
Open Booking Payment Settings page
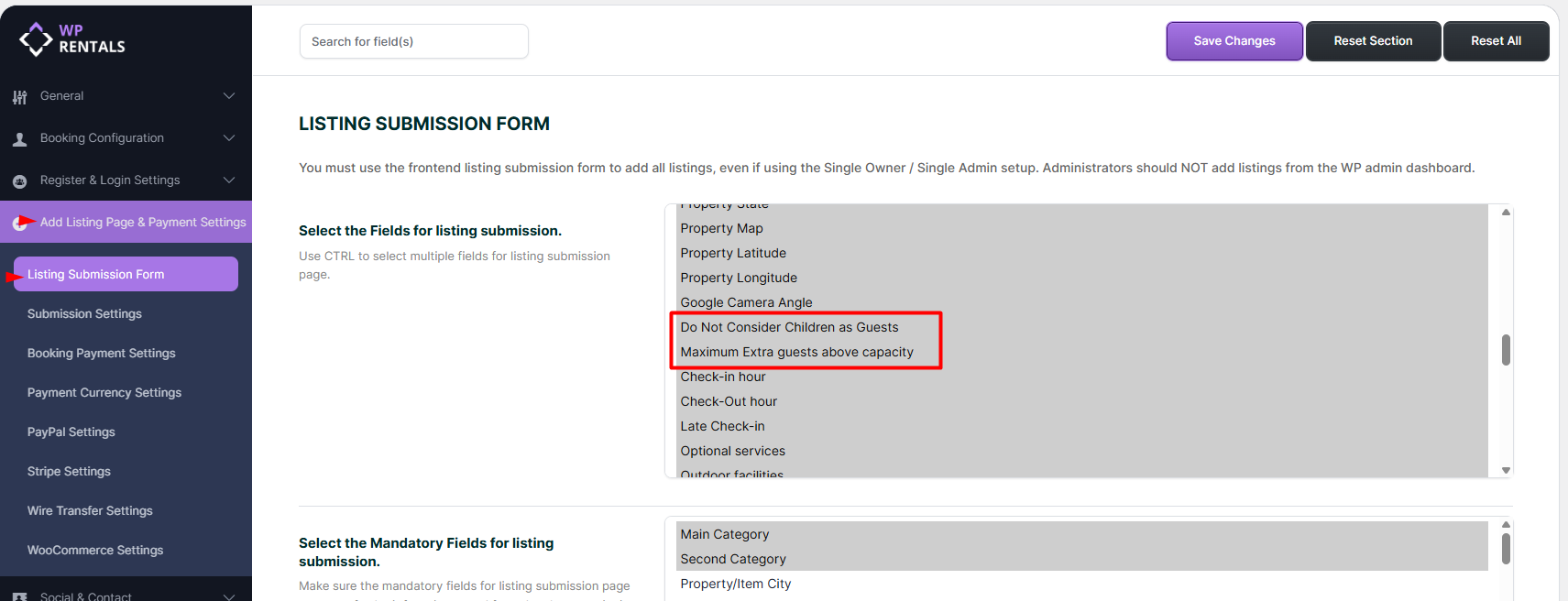pyautogui.click(x=101, y=354)
